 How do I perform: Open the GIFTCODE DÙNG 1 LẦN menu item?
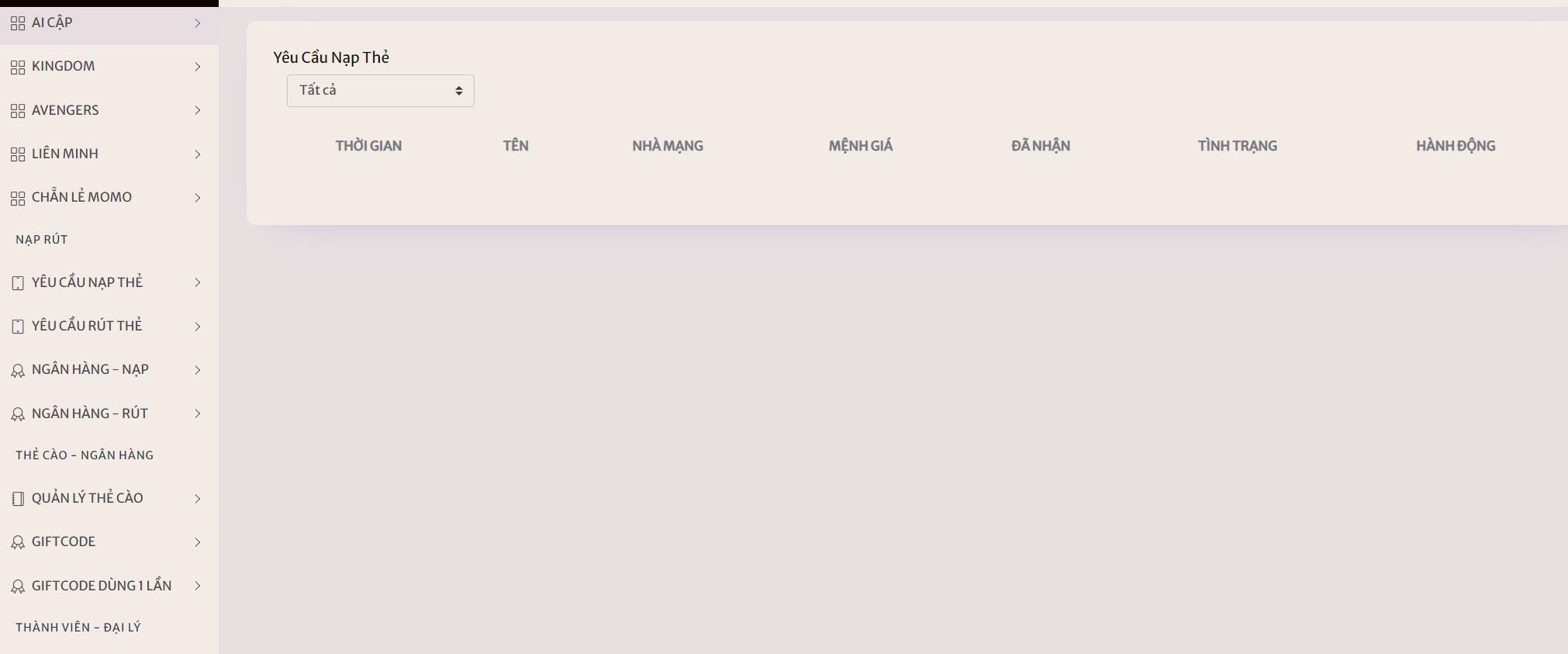point(109,586)
